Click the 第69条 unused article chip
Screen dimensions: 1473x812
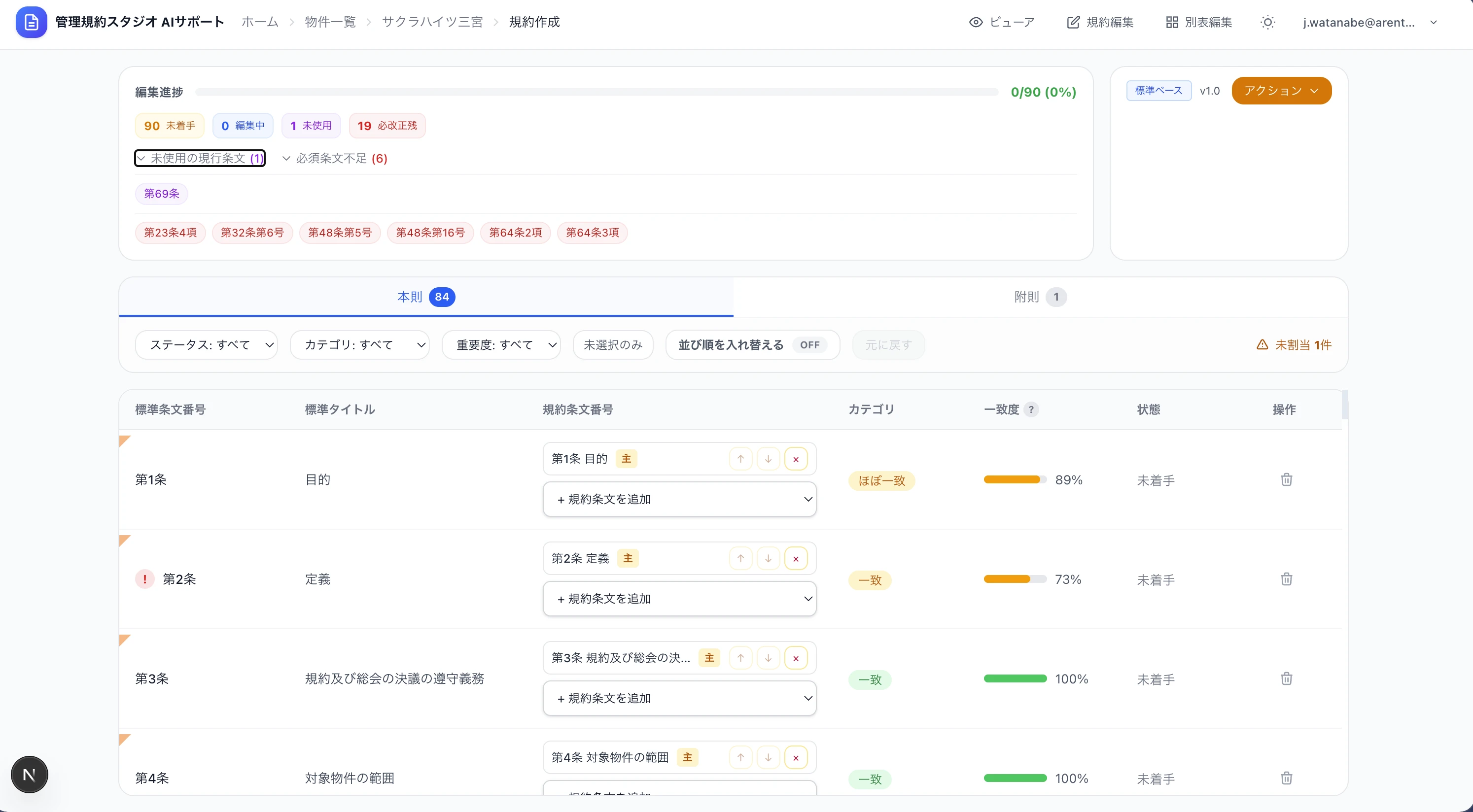tap(161, 194)
